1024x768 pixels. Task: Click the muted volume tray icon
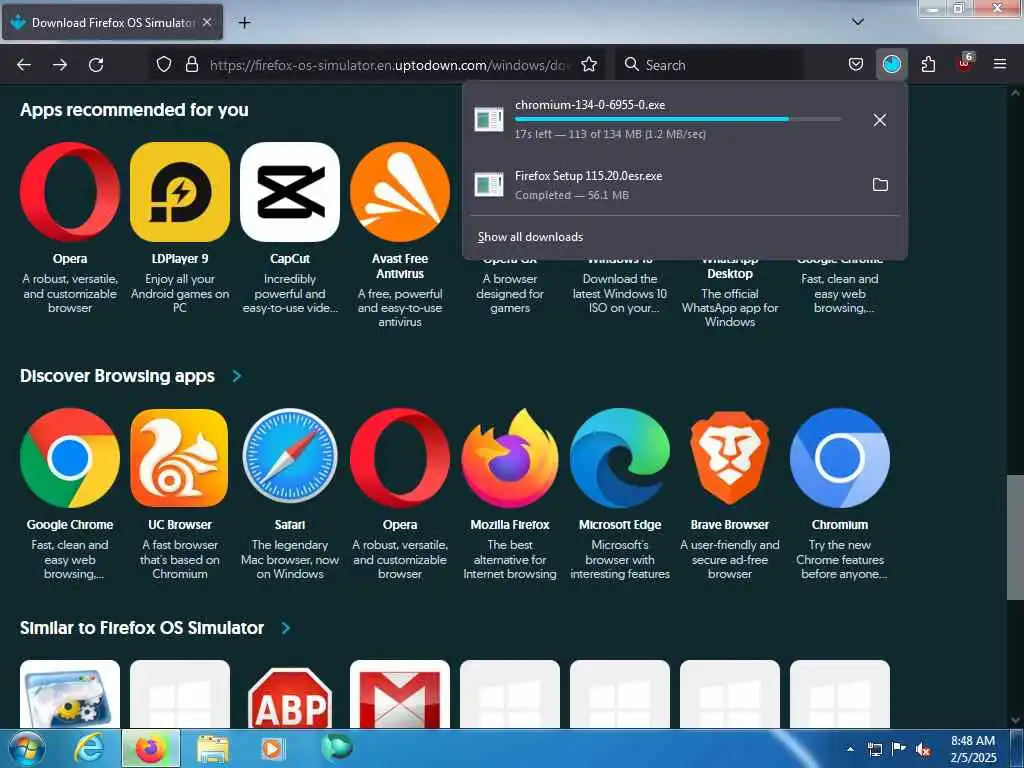tap(923, 750)
